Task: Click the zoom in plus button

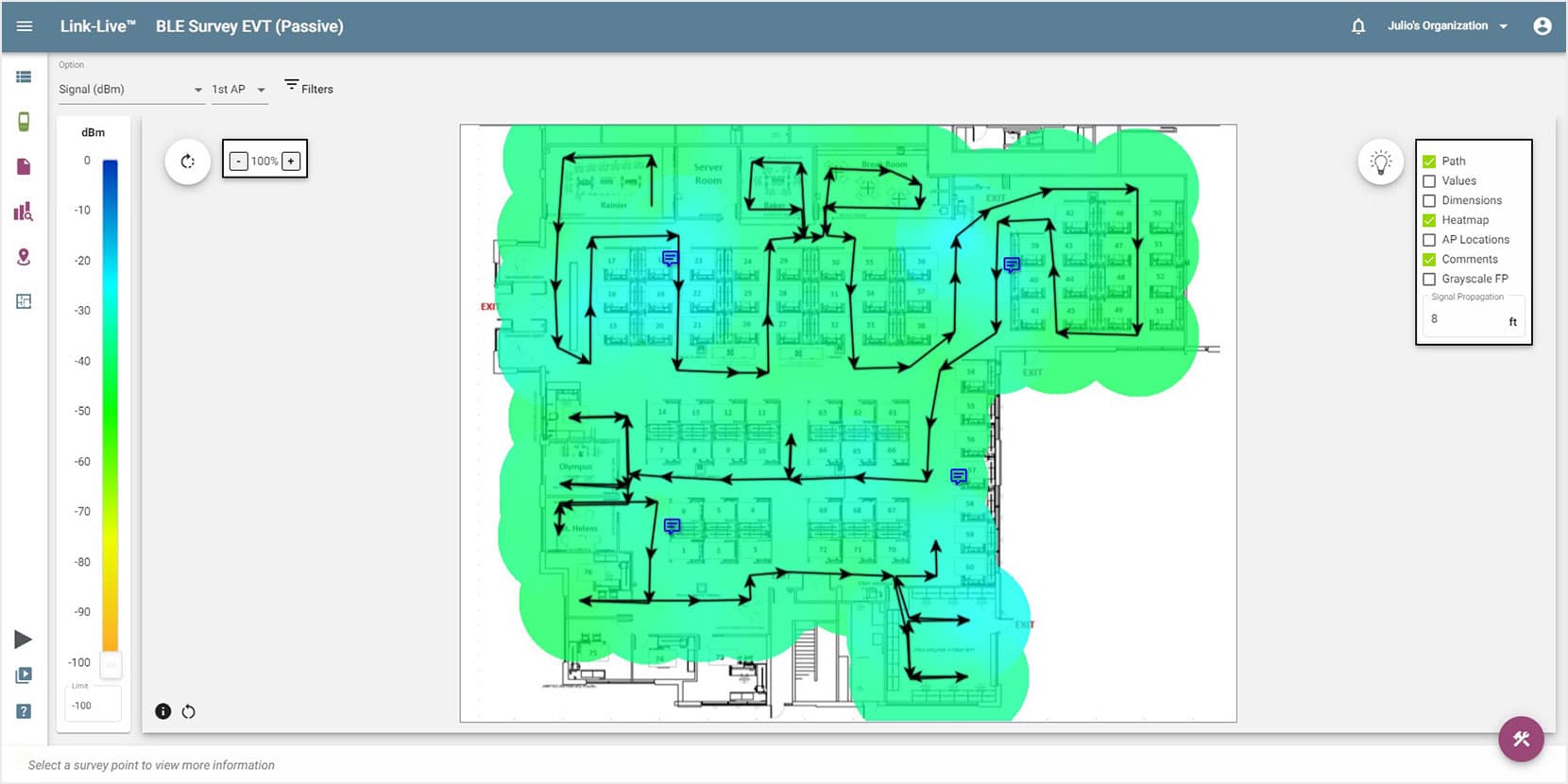Action: click(x=291, y=162)
